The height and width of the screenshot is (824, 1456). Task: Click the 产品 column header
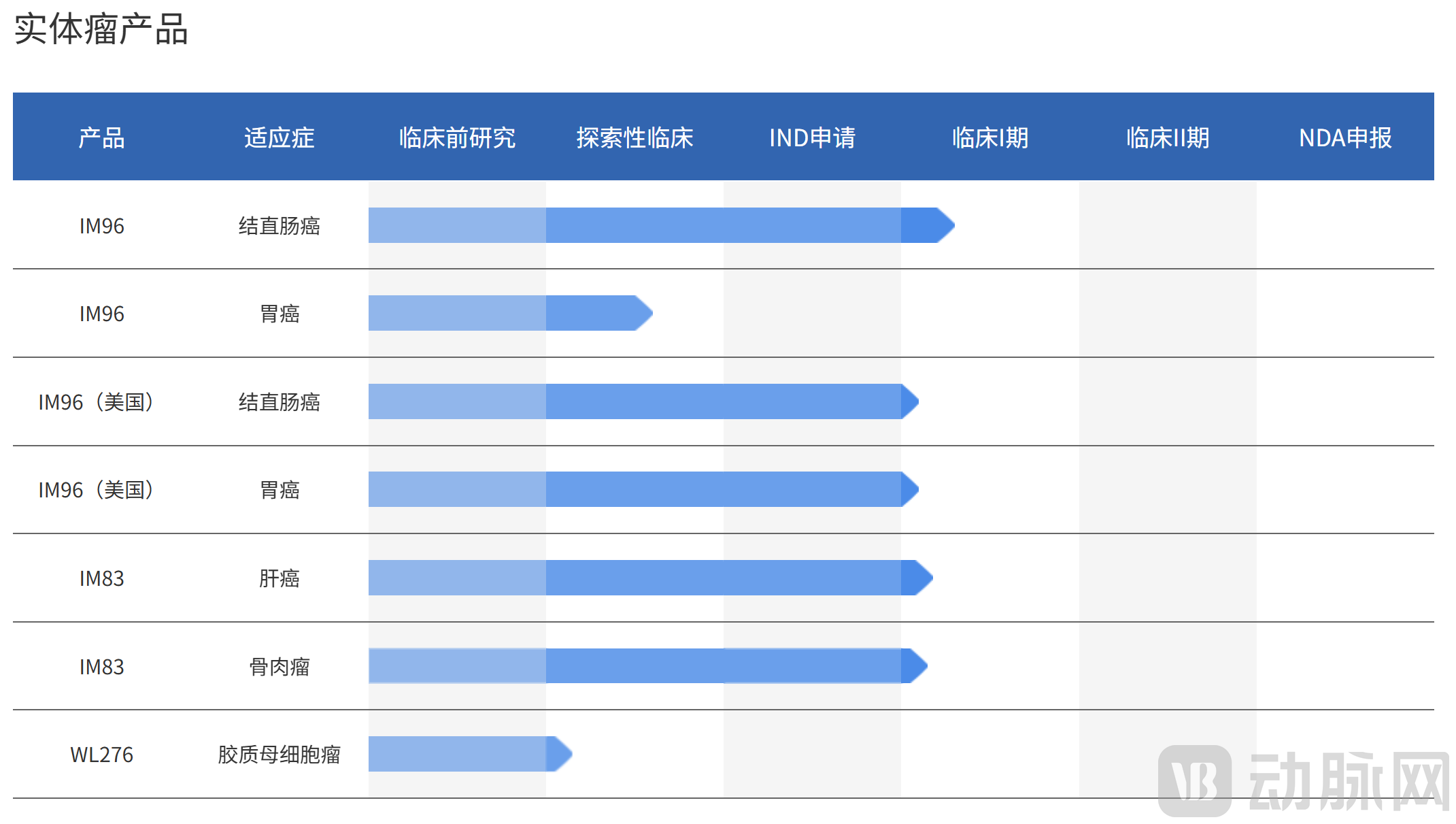pos(101,137)
